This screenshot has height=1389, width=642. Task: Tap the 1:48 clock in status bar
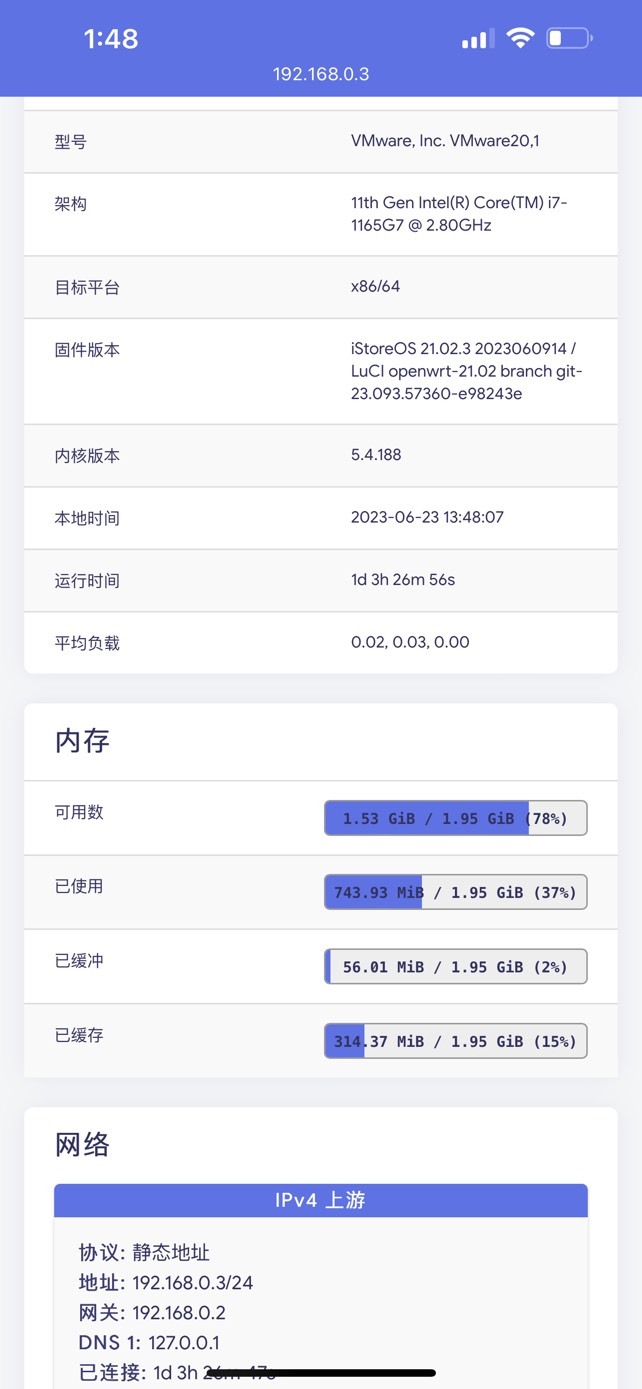point(111,39)
